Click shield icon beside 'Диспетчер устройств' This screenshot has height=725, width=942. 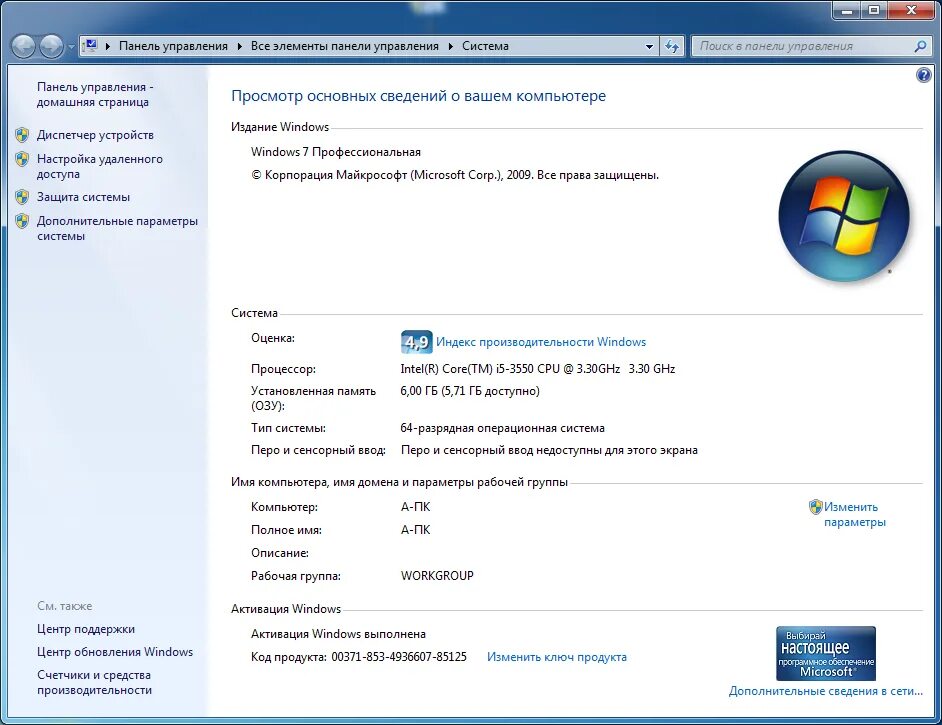tap(22, 135)
